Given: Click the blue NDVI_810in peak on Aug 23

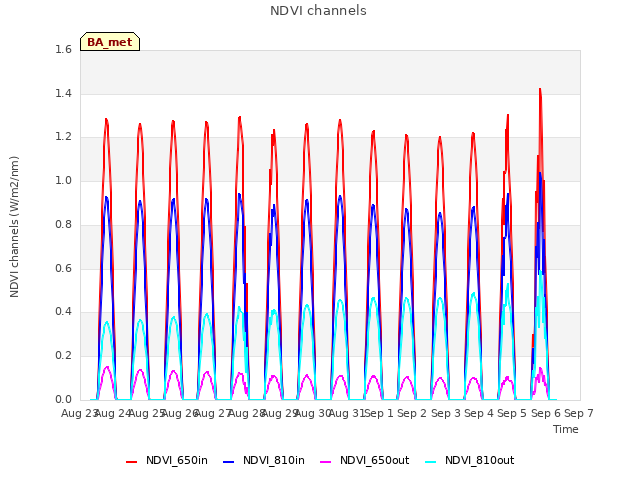Looking at the screenshot, I should pos(107,198).
